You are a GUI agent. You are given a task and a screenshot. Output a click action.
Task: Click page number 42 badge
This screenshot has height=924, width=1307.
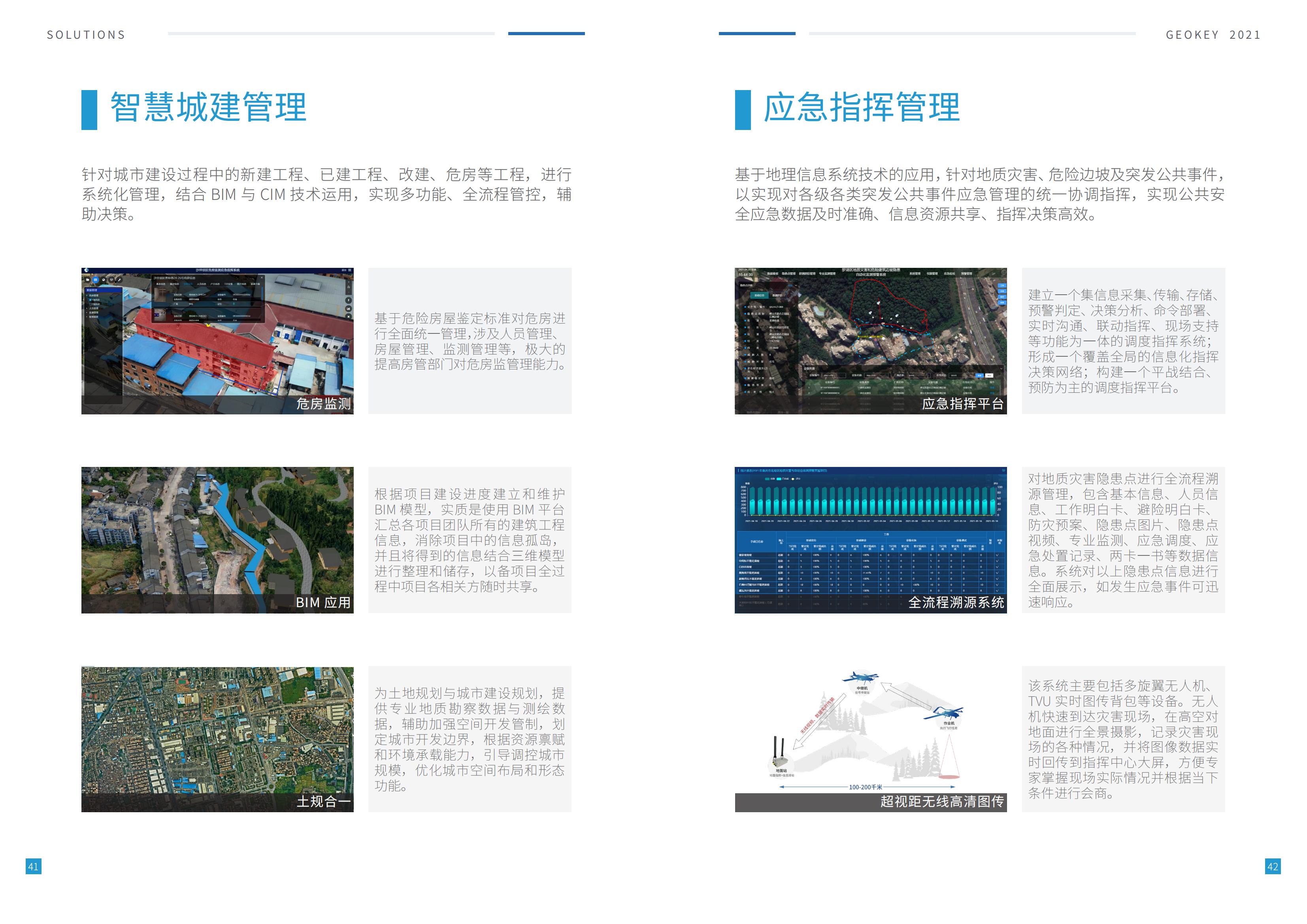tap(1272, 867)
